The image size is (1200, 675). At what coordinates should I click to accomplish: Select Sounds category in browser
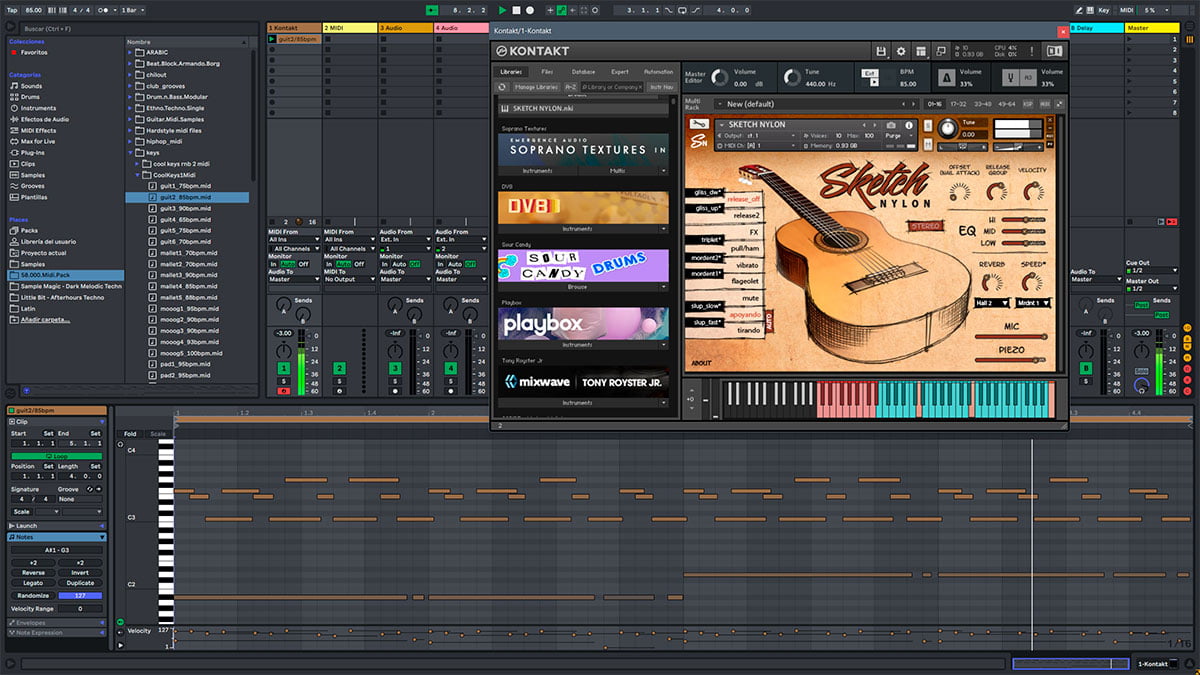(31, 86)
